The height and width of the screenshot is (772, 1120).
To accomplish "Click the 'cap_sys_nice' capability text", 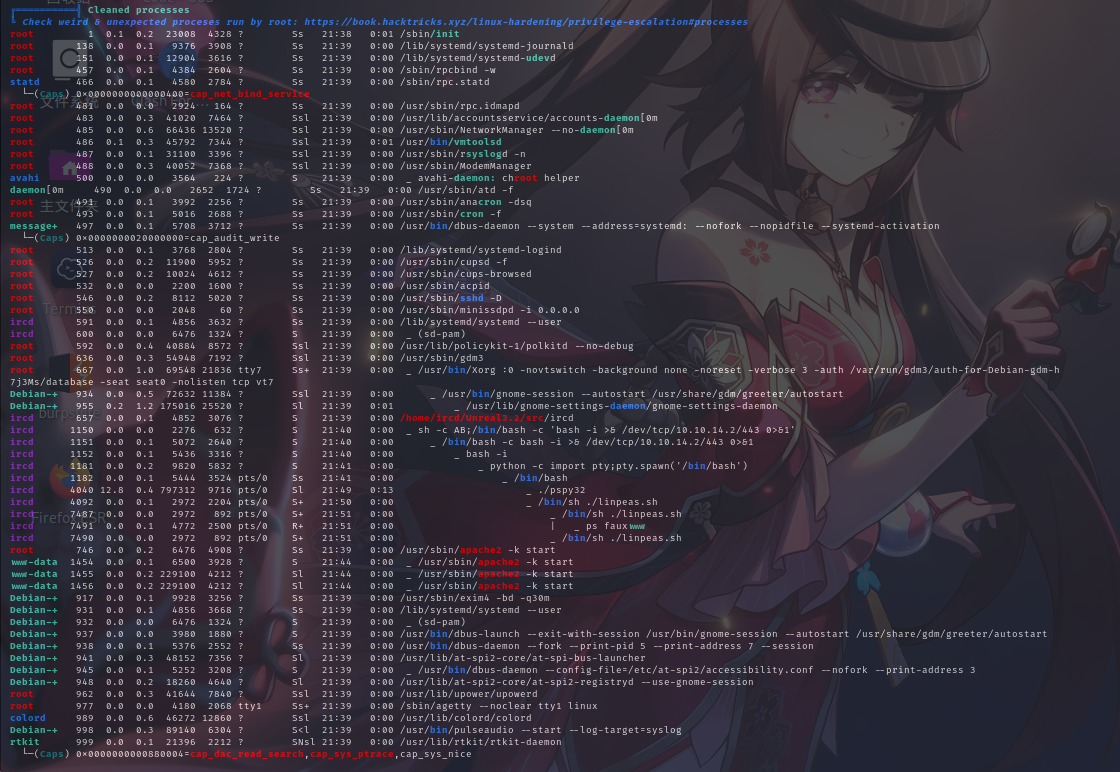I will click(436, 755).
